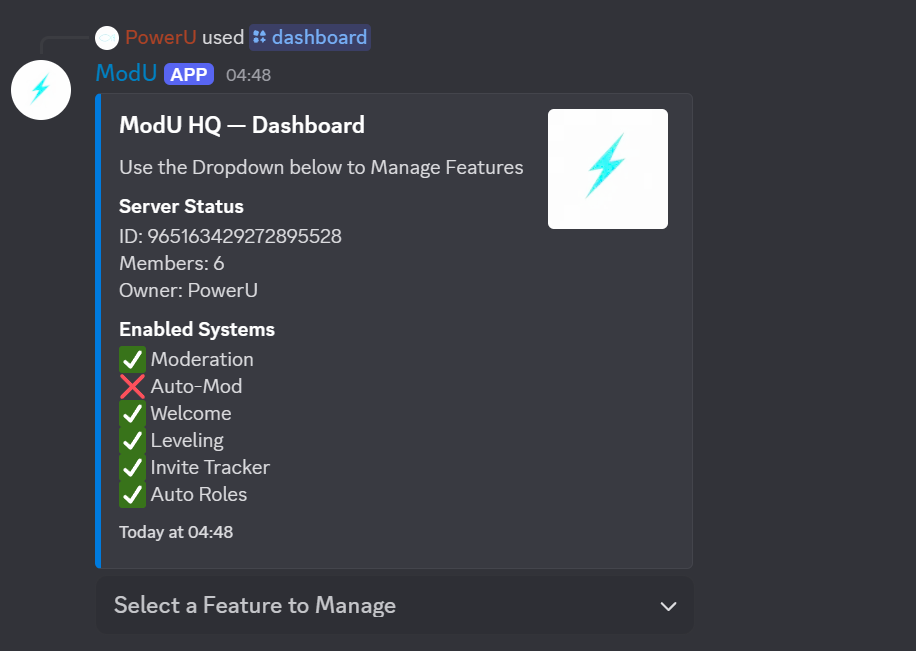The height and width of the screenshot is (651, 916).
Task: Click the checkmark beside Invite Tracker
Action: 132,467
